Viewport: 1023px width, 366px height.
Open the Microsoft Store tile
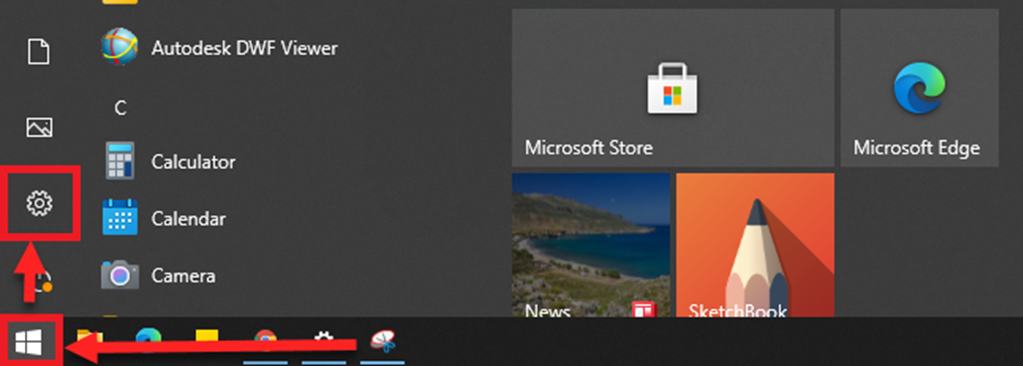673,87
